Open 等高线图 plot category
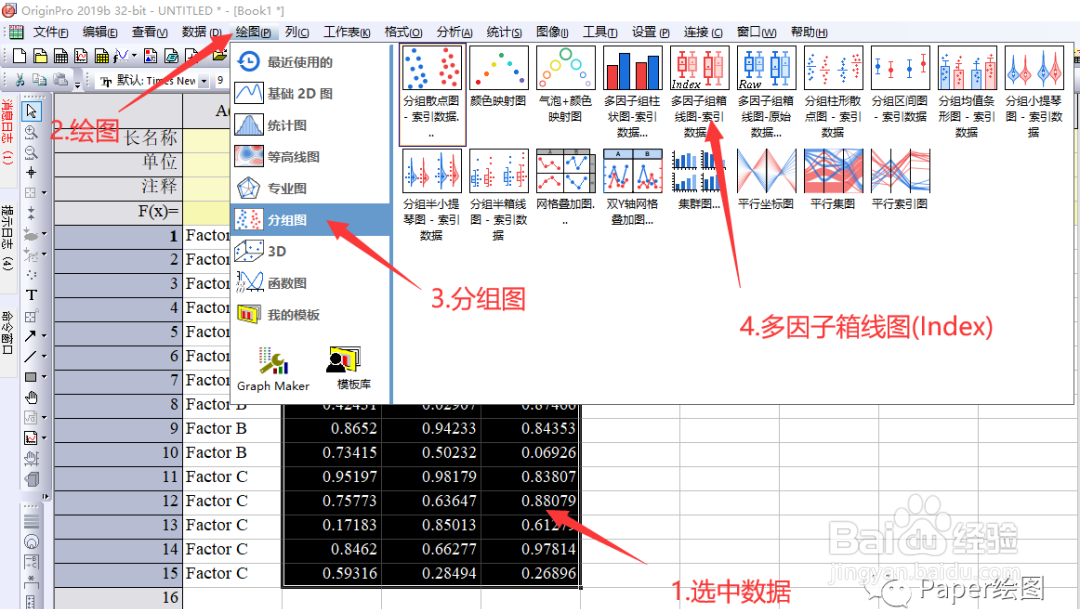This screenshot has height=609, width=1080. (x=311, y=156)
